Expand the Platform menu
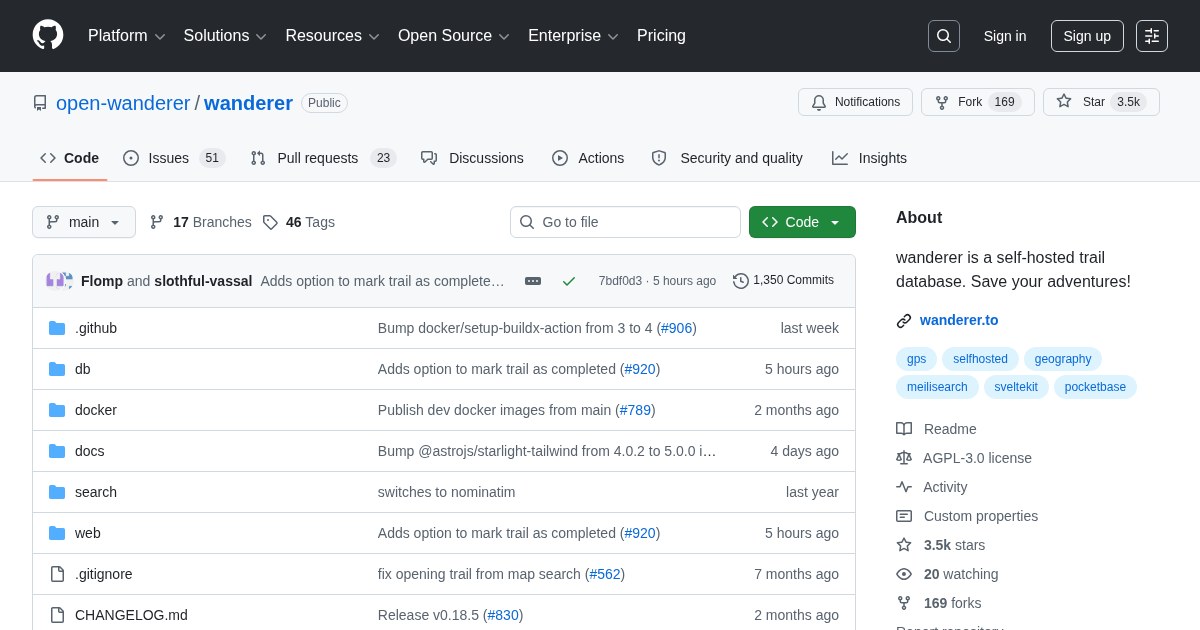Viewport: 1200px width, 630px height. pos(126,36)
